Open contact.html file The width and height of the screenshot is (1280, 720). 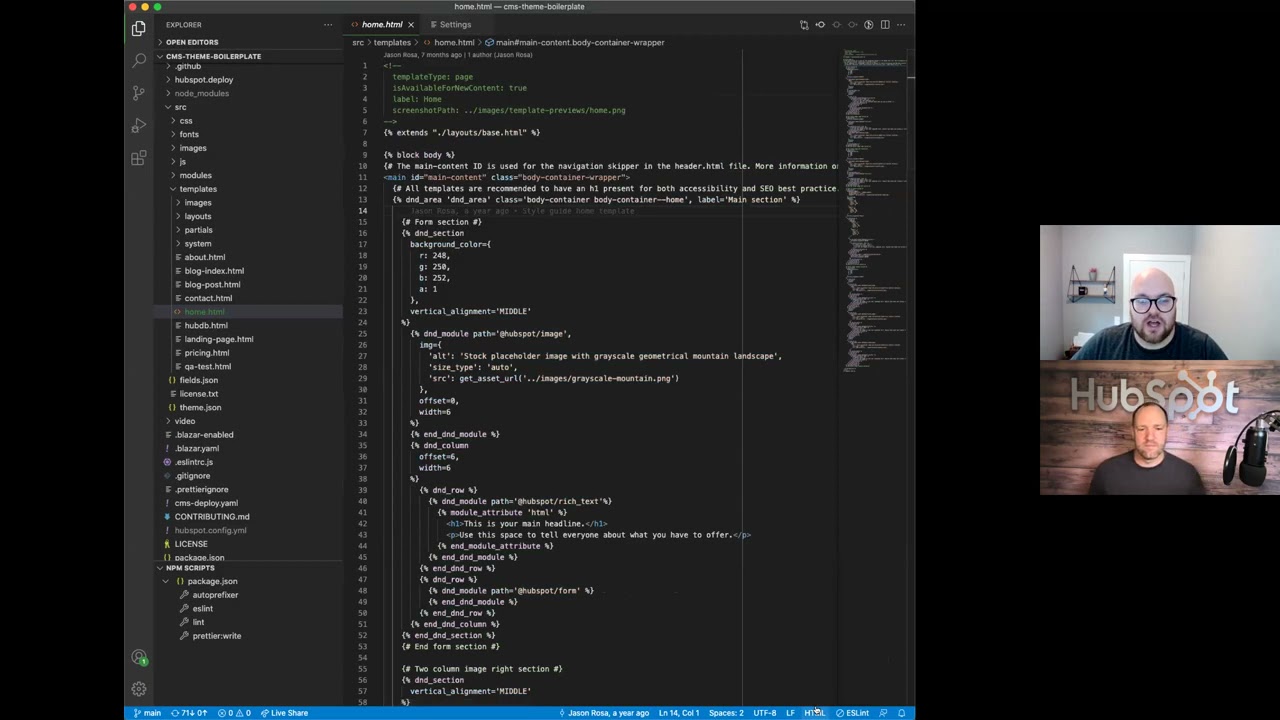207,298
